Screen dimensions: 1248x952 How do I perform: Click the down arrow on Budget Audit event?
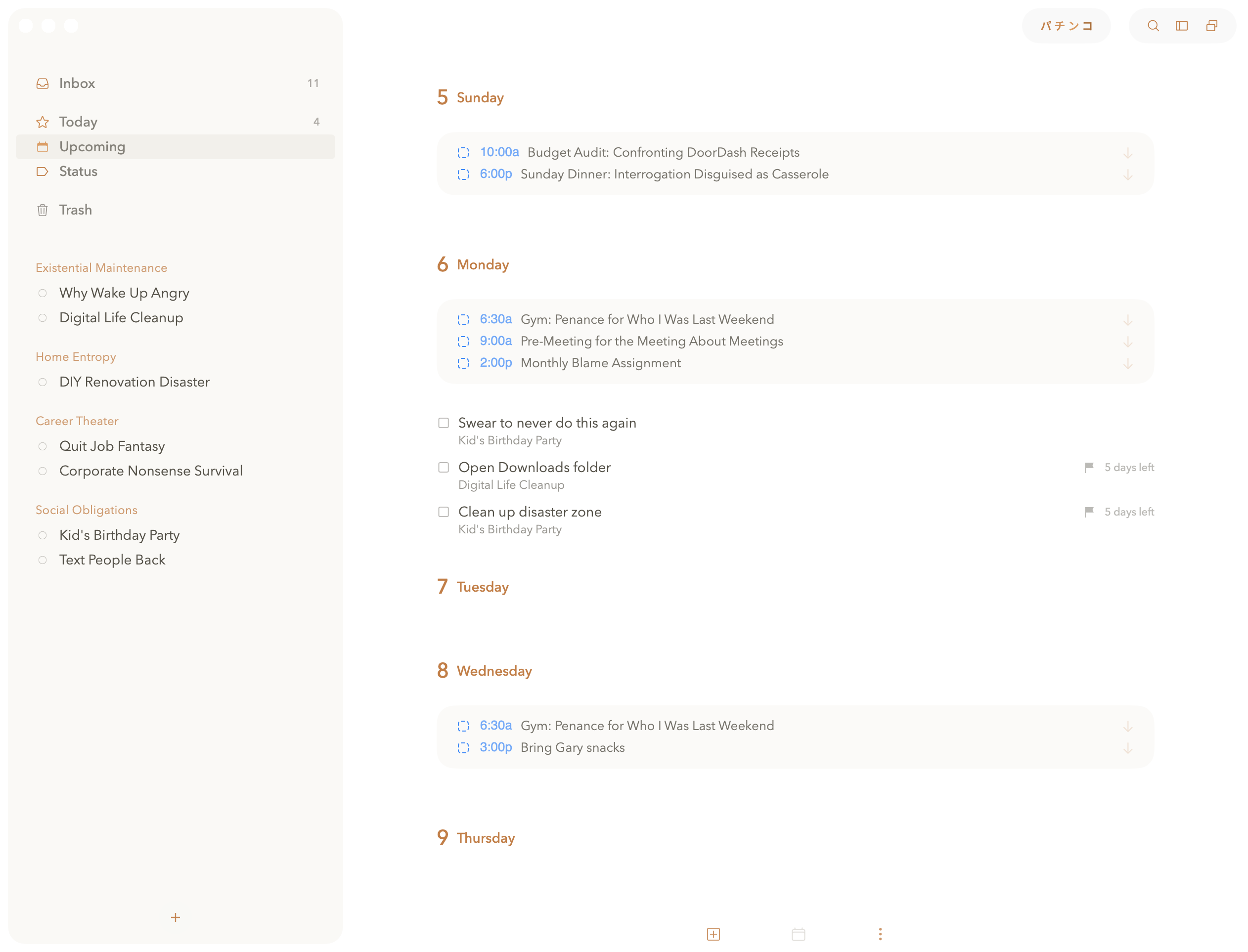pyautogui.click(x=1128, y=153)
